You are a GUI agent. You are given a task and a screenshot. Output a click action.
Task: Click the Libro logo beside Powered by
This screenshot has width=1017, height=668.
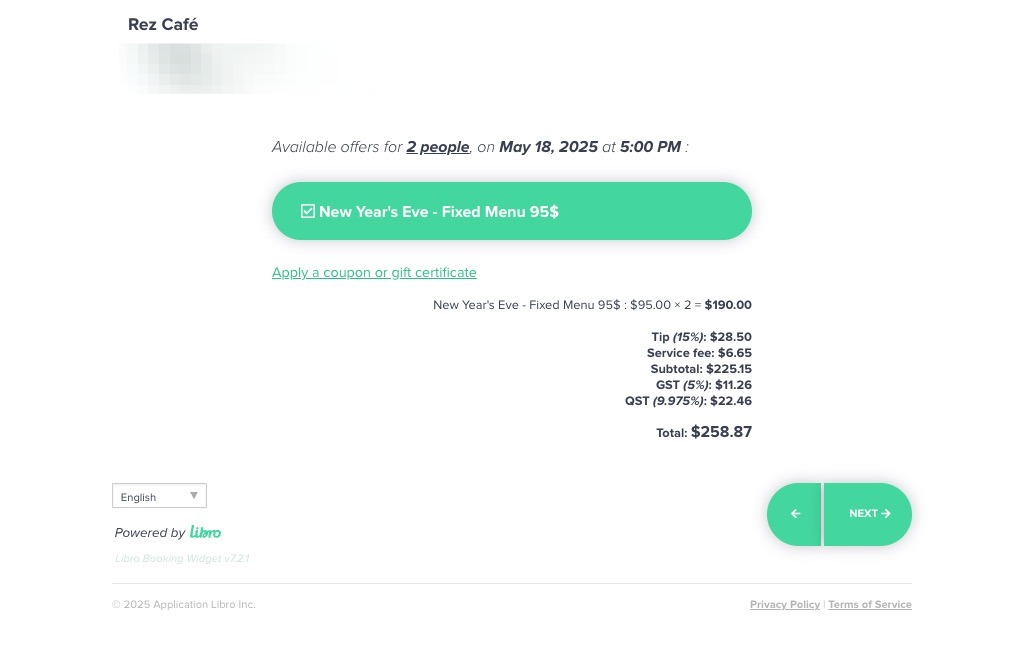point(205,532)
